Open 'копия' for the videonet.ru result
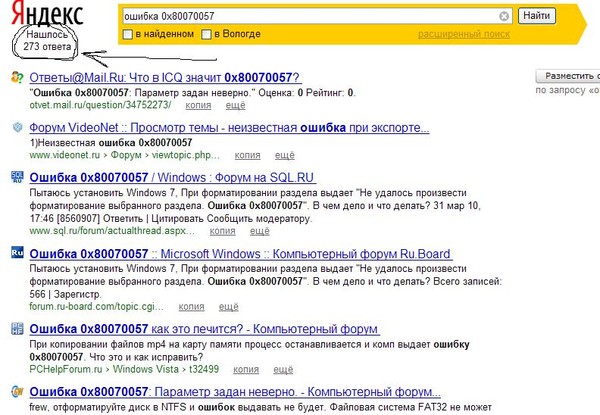Image resolution: width=600 pixels, height=415 pixels. click(x=247, y=155)
